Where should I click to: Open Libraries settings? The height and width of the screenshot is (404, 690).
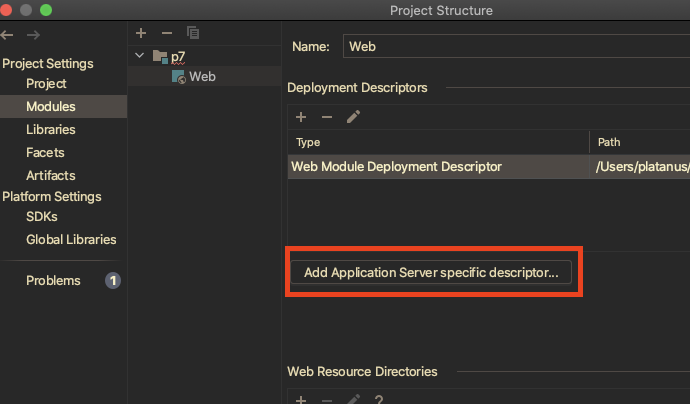(x=51, y=130)
